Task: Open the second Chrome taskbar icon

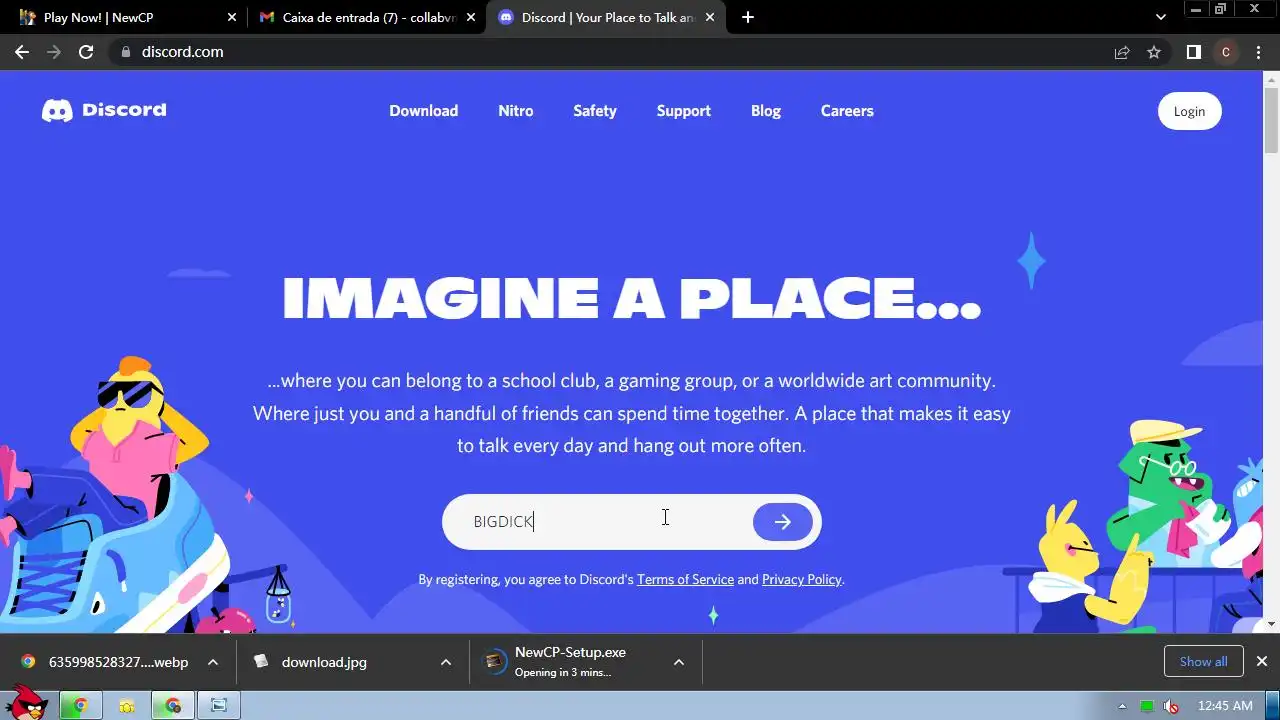Action: (x=173, y=705)
